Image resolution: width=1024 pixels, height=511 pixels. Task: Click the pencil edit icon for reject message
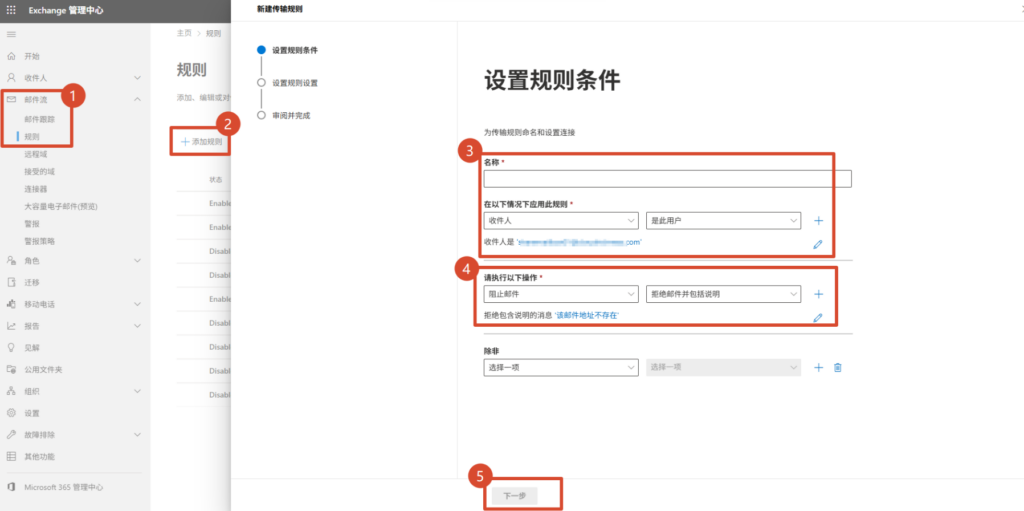(x=818, y=317)
